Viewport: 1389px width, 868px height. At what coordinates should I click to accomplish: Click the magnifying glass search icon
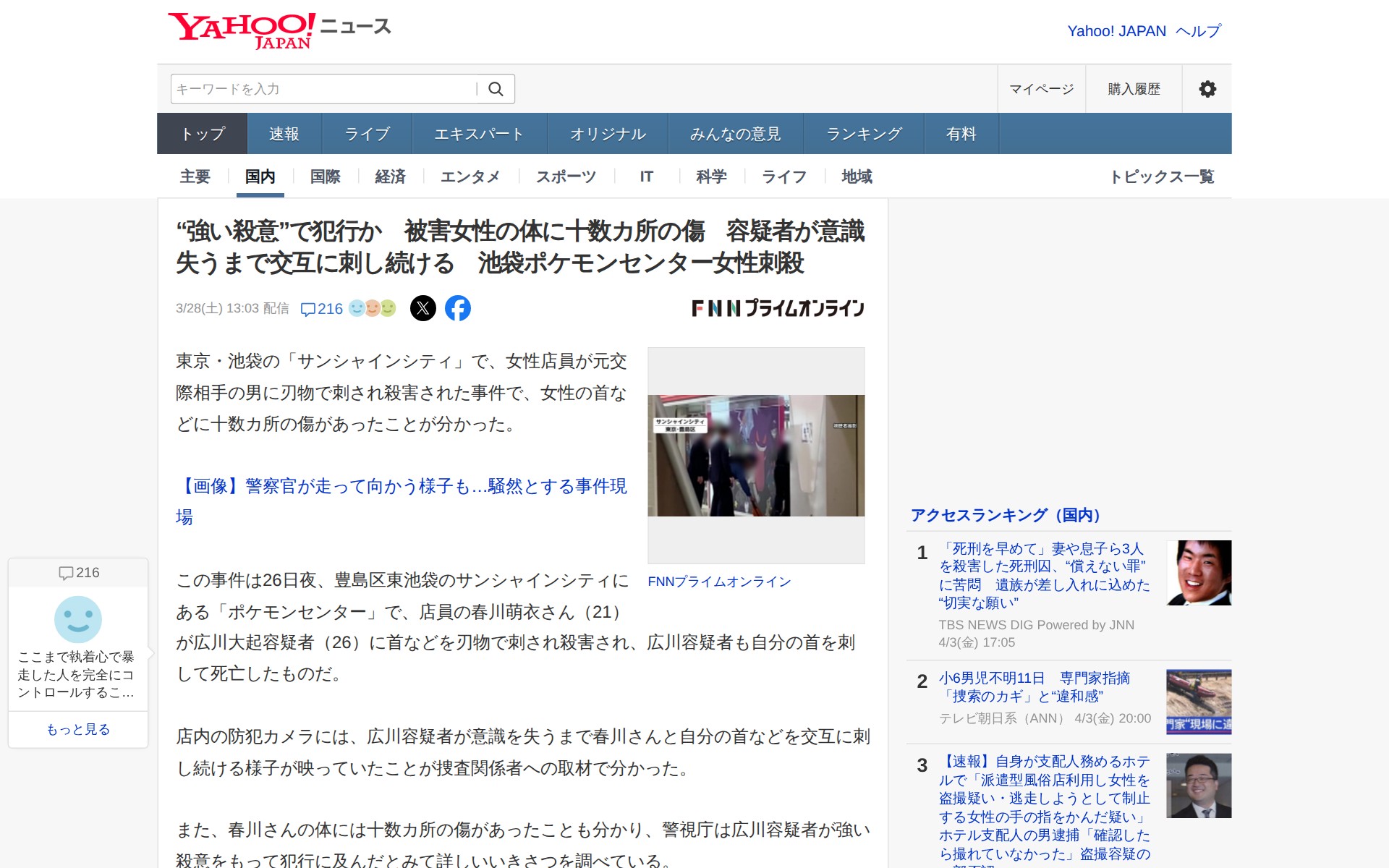pyautogui.click(x=496, y=89)
